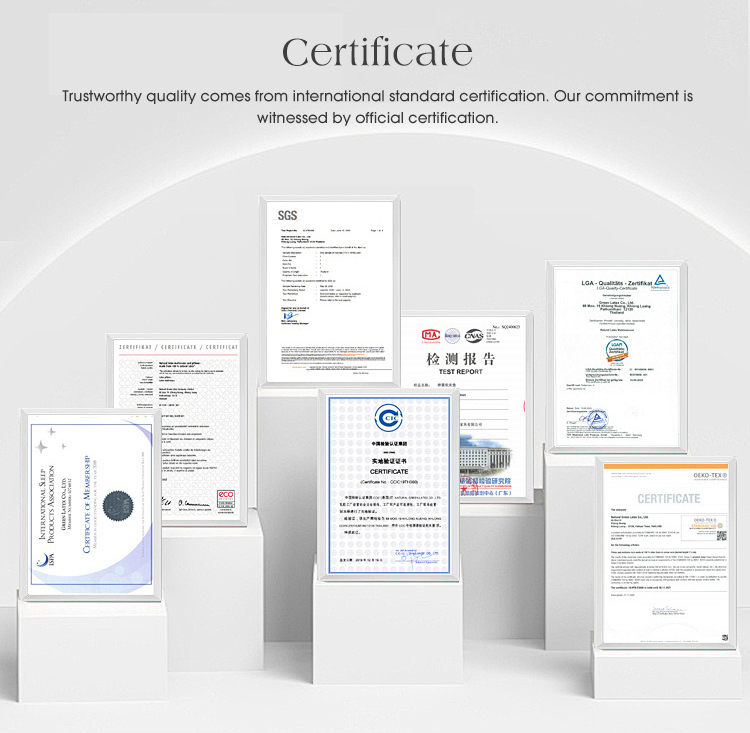Click the CCIC circular blue logo
The height and width of the screenshot is (733, 750).
point(388,418)
